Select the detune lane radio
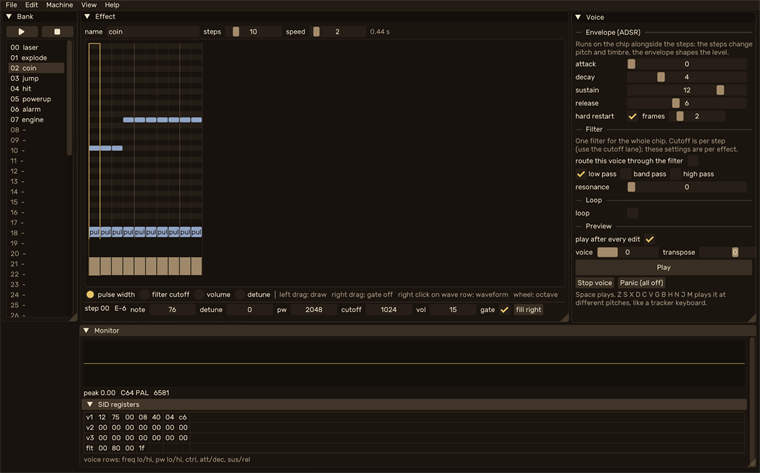Image resolution: width=760 pixels, height=473 pixels. pyautogui.click(x=240, y=294)
